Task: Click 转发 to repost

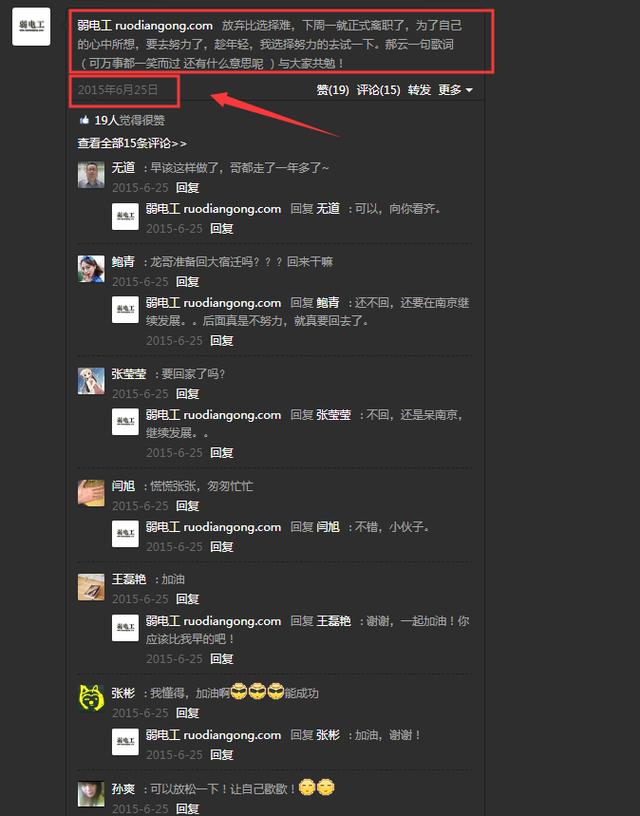Action: [419, 90]
